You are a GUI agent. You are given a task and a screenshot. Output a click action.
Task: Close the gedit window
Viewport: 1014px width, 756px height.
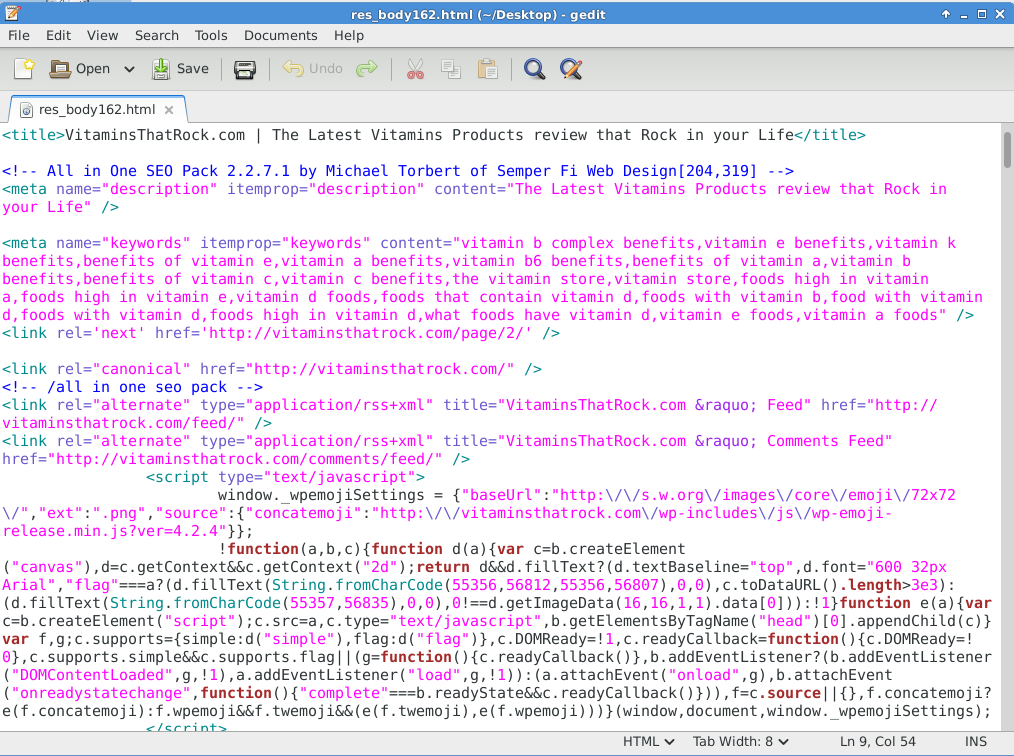(x=1000, y=14)
